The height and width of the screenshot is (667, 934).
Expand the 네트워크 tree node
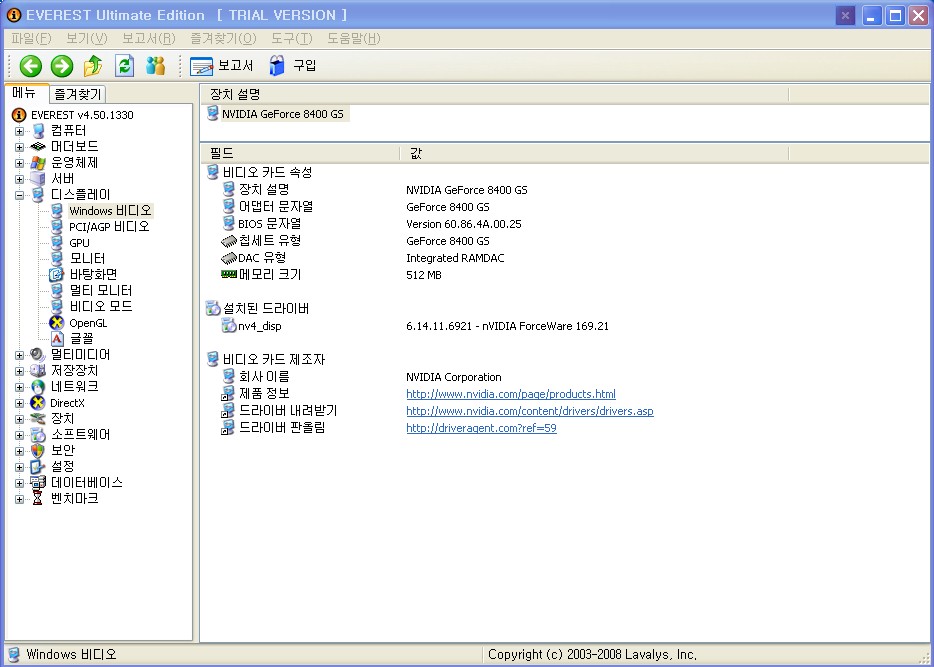coord(20,387)
